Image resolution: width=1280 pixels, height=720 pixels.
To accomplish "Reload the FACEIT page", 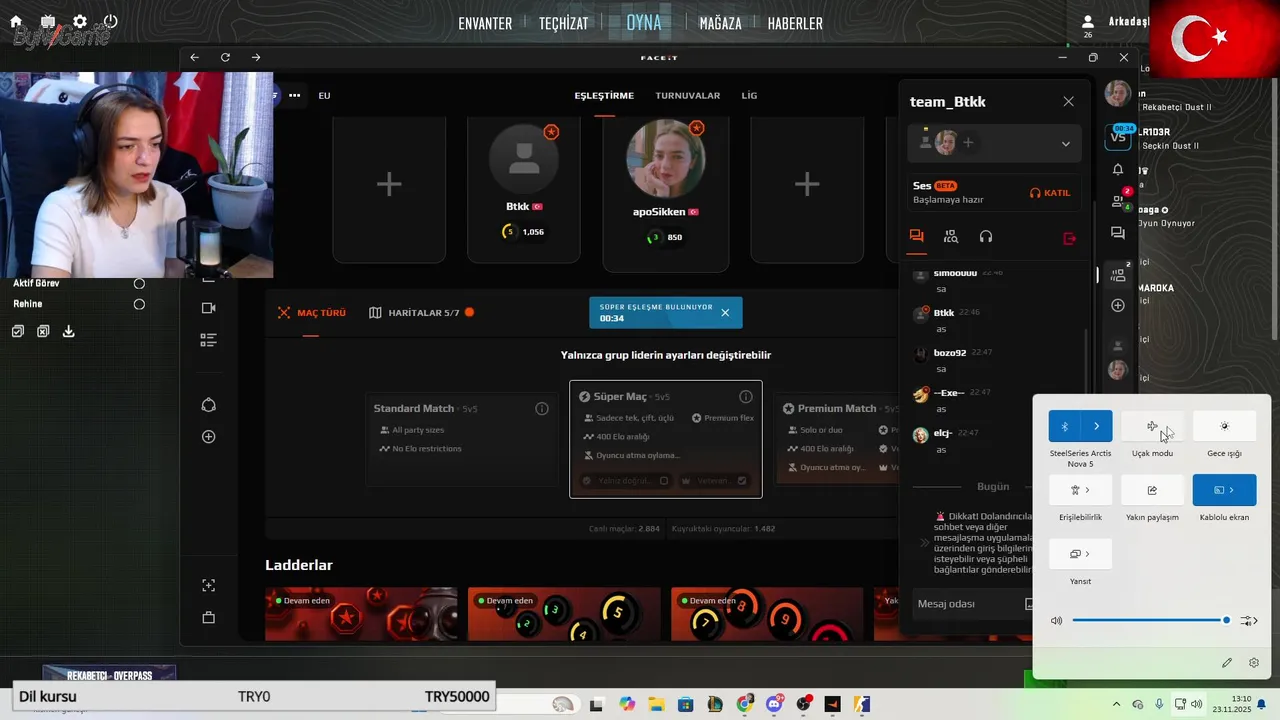I will (225, 58).
